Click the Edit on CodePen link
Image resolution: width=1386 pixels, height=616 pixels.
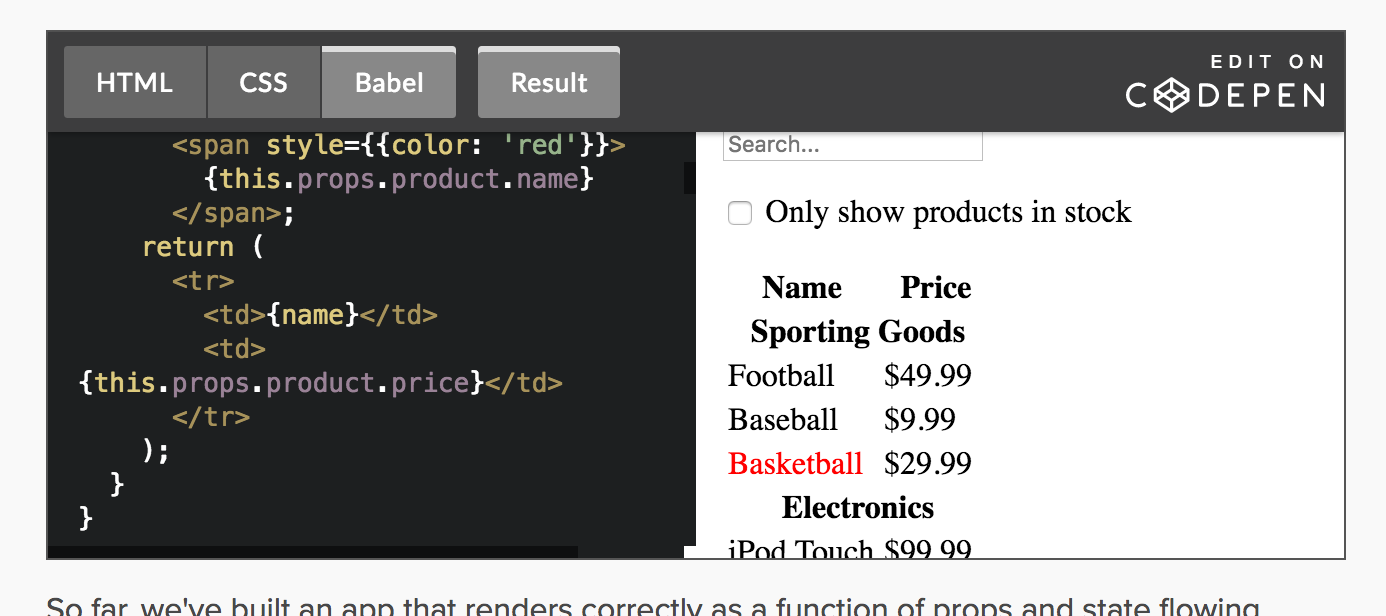pyautogui.click(x=1226, y=82)
